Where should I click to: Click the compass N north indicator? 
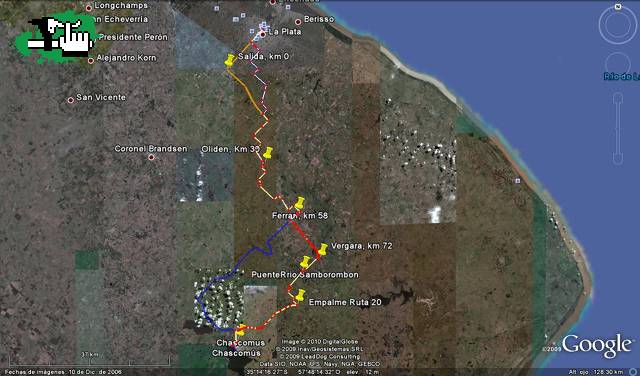[618, 7]
